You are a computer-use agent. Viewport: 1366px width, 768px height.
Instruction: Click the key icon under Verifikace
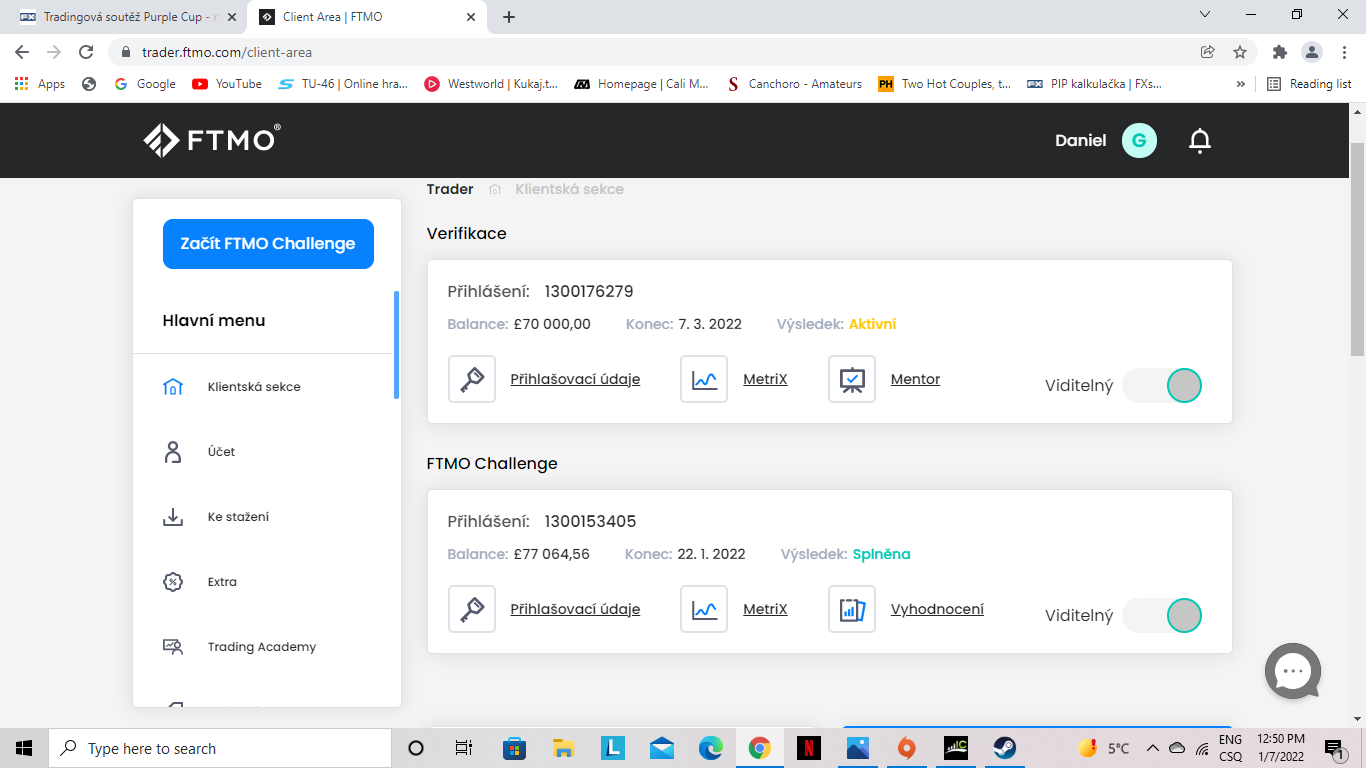pos(472,379)
